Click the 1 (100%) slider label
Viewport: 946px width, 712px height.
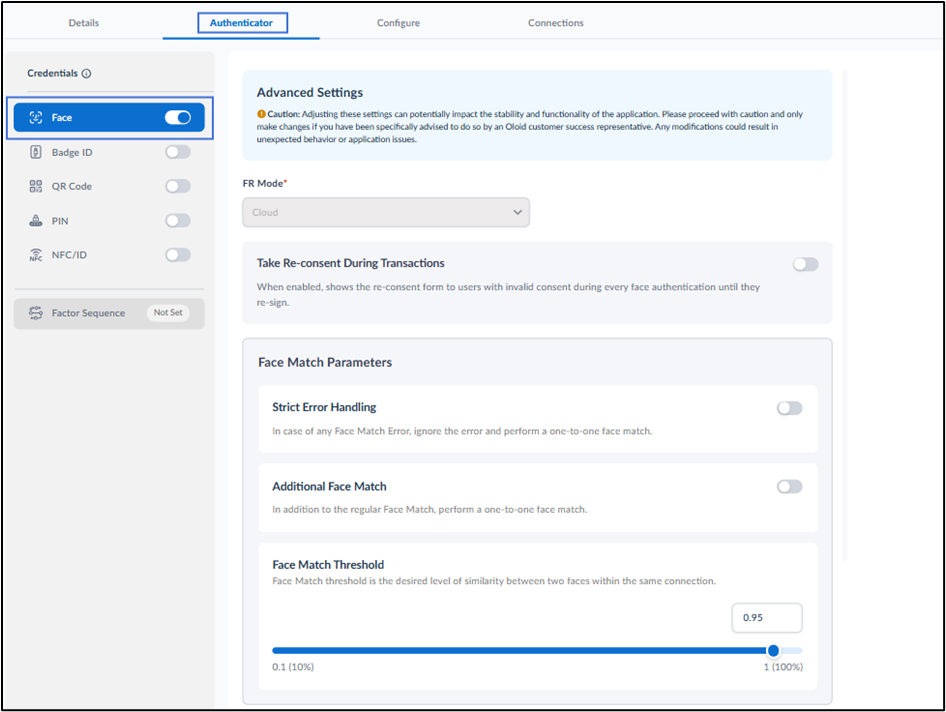pos(783,667)
